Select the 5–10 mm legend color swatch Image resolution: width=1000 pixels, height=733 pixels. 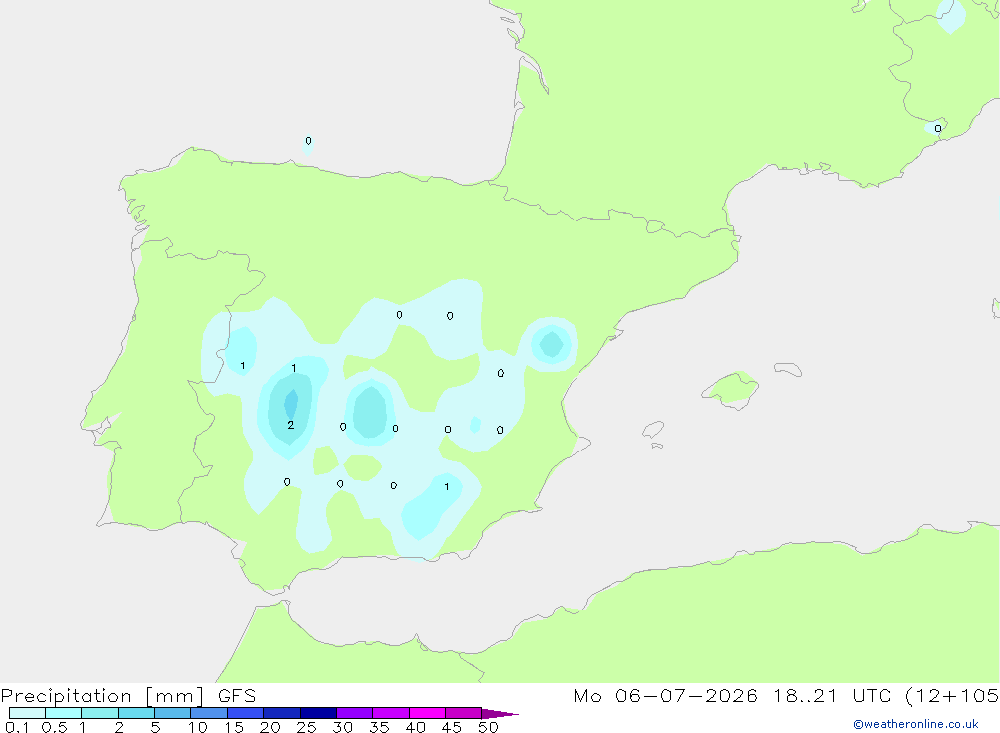[172, 713]
